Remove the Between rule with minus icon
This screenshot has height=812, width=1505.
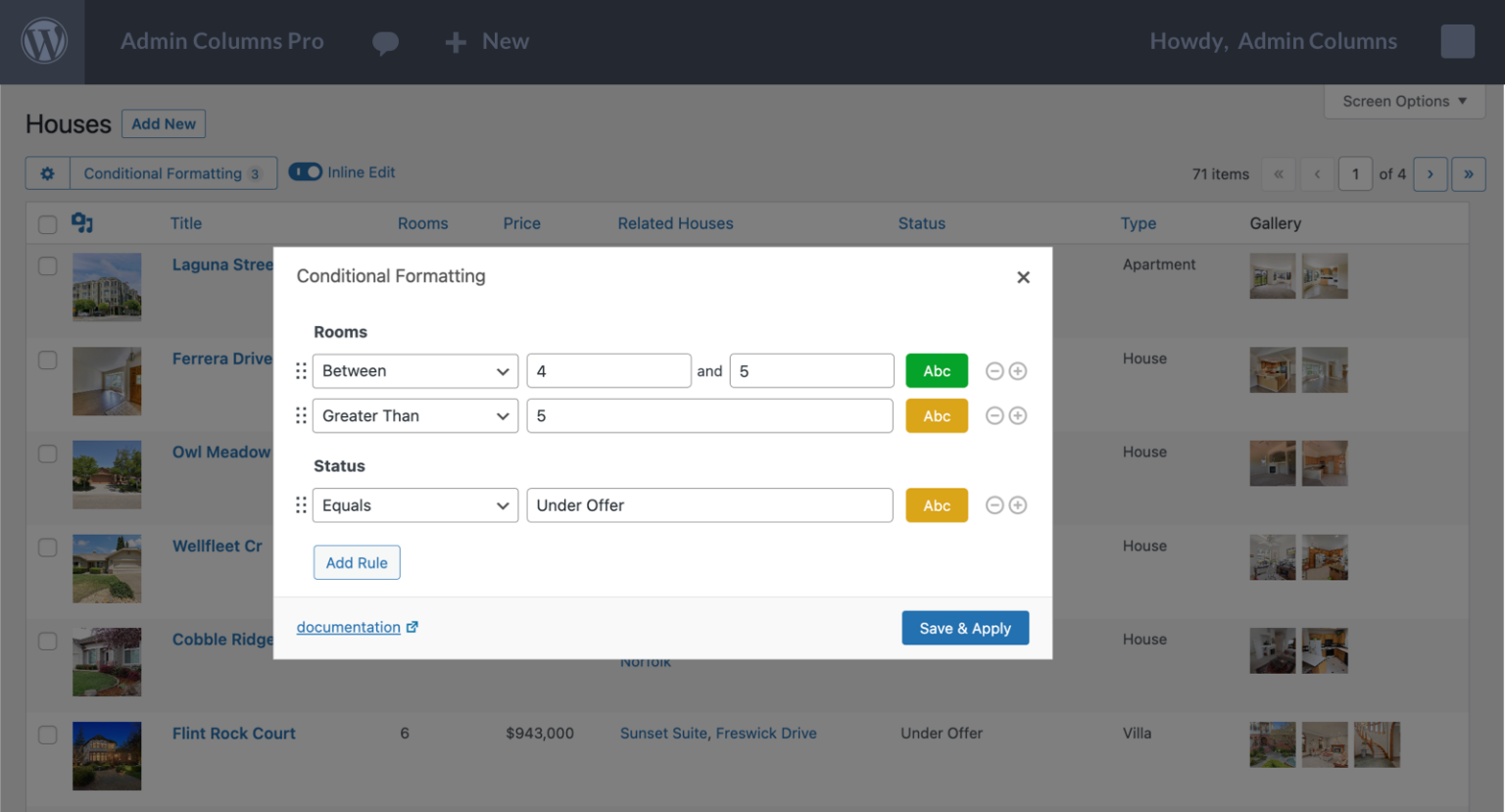(x=995, y=371)
